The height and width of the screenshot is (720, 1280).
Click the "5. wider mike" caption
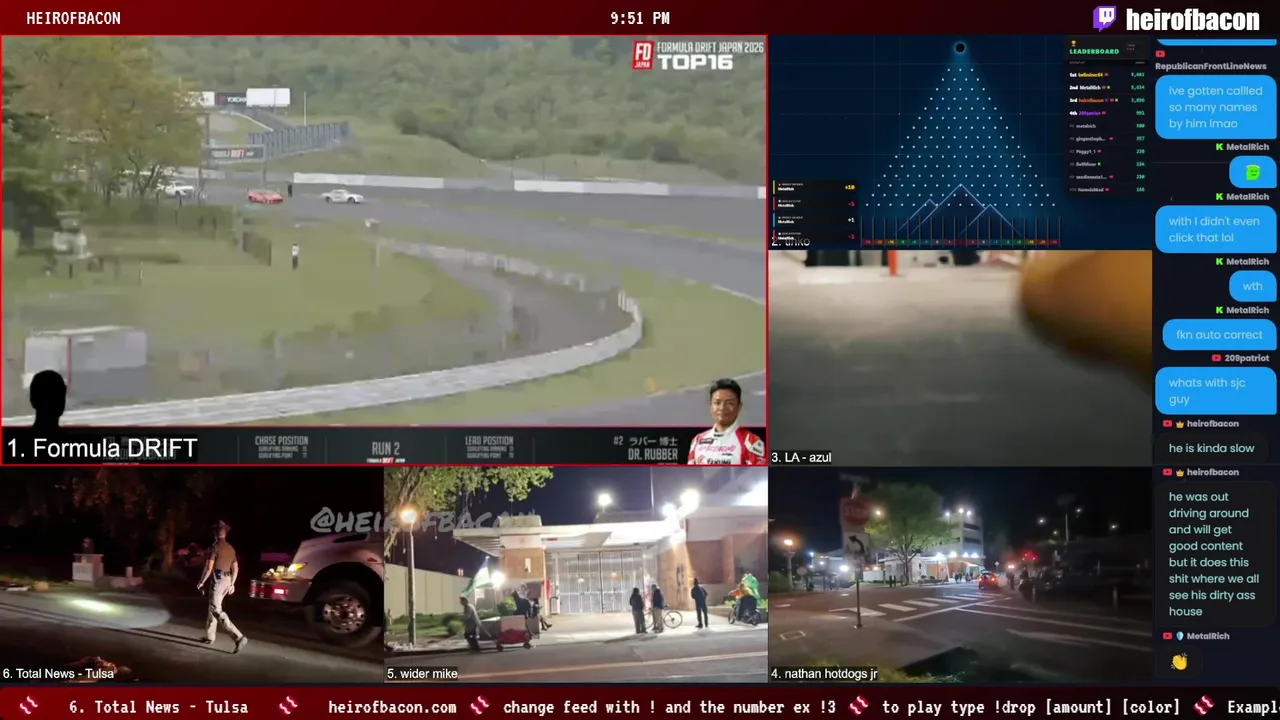[422, 674]
